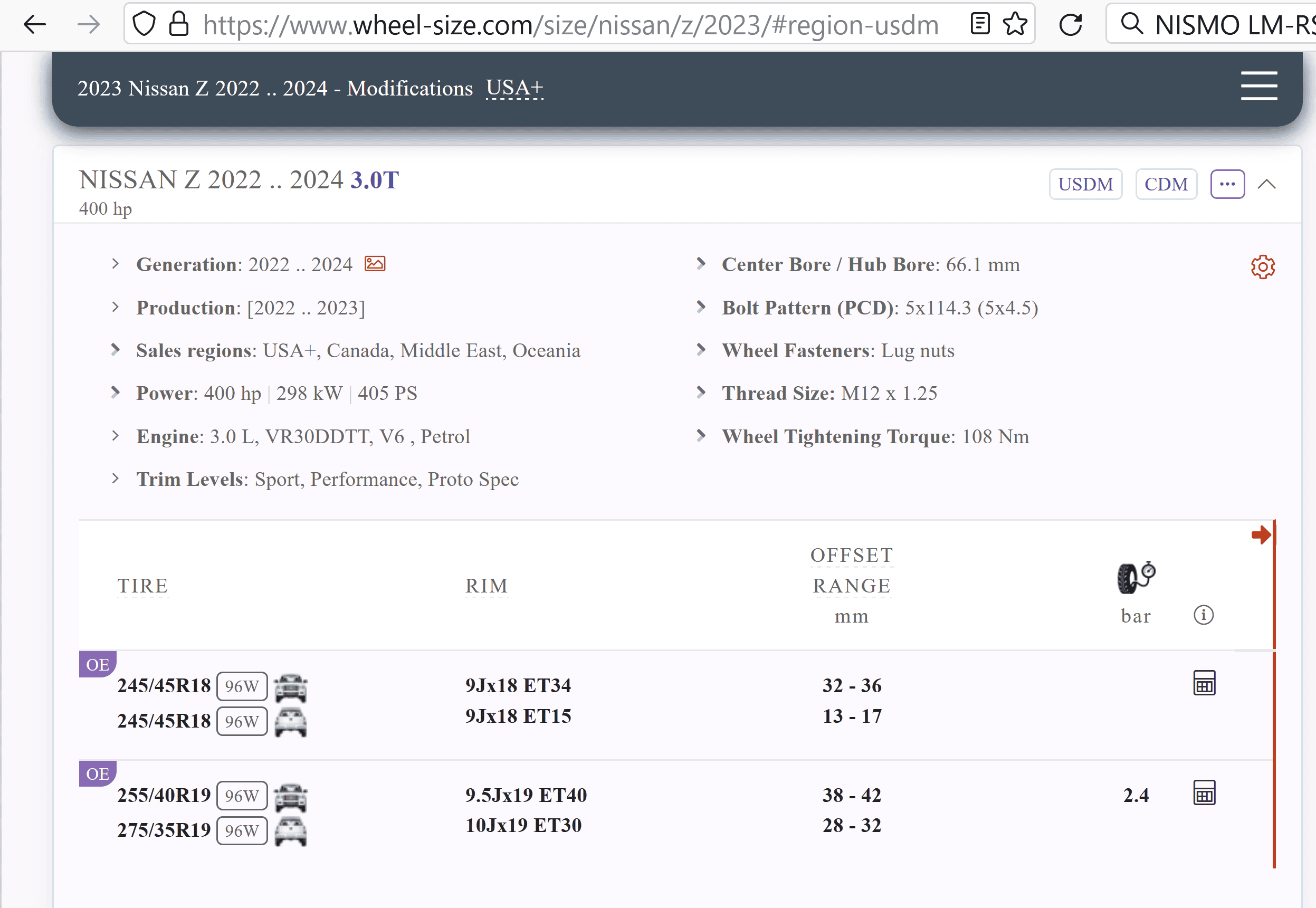Click the search magnifier icon
The height and width of the screenshot is (908, 1316).
point(1132,24)
